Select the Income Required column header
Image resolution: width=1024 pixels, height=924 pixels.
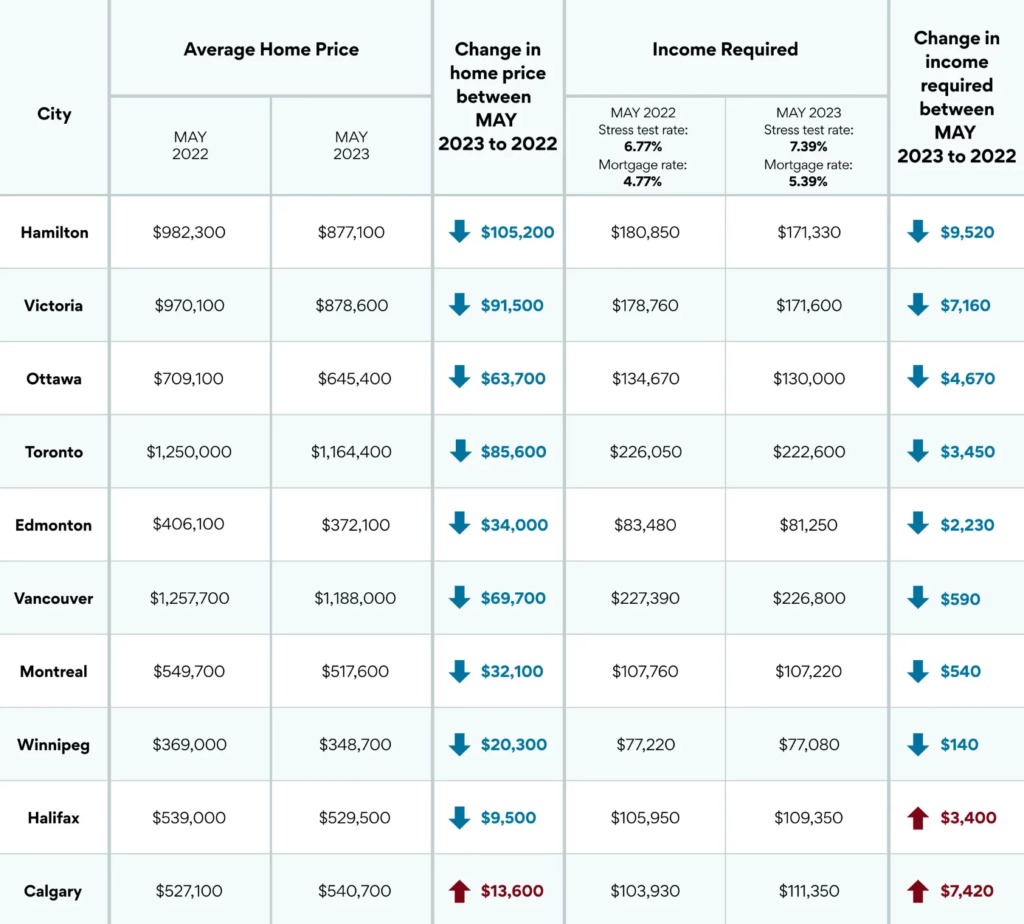coord(725,49)
